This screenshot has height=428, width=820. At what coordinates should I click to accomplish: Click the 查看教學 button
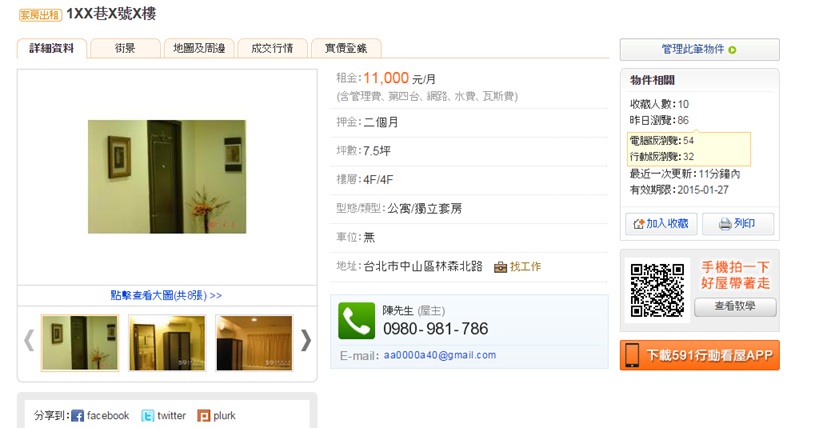pyautogui.click(x=735, y=307)
